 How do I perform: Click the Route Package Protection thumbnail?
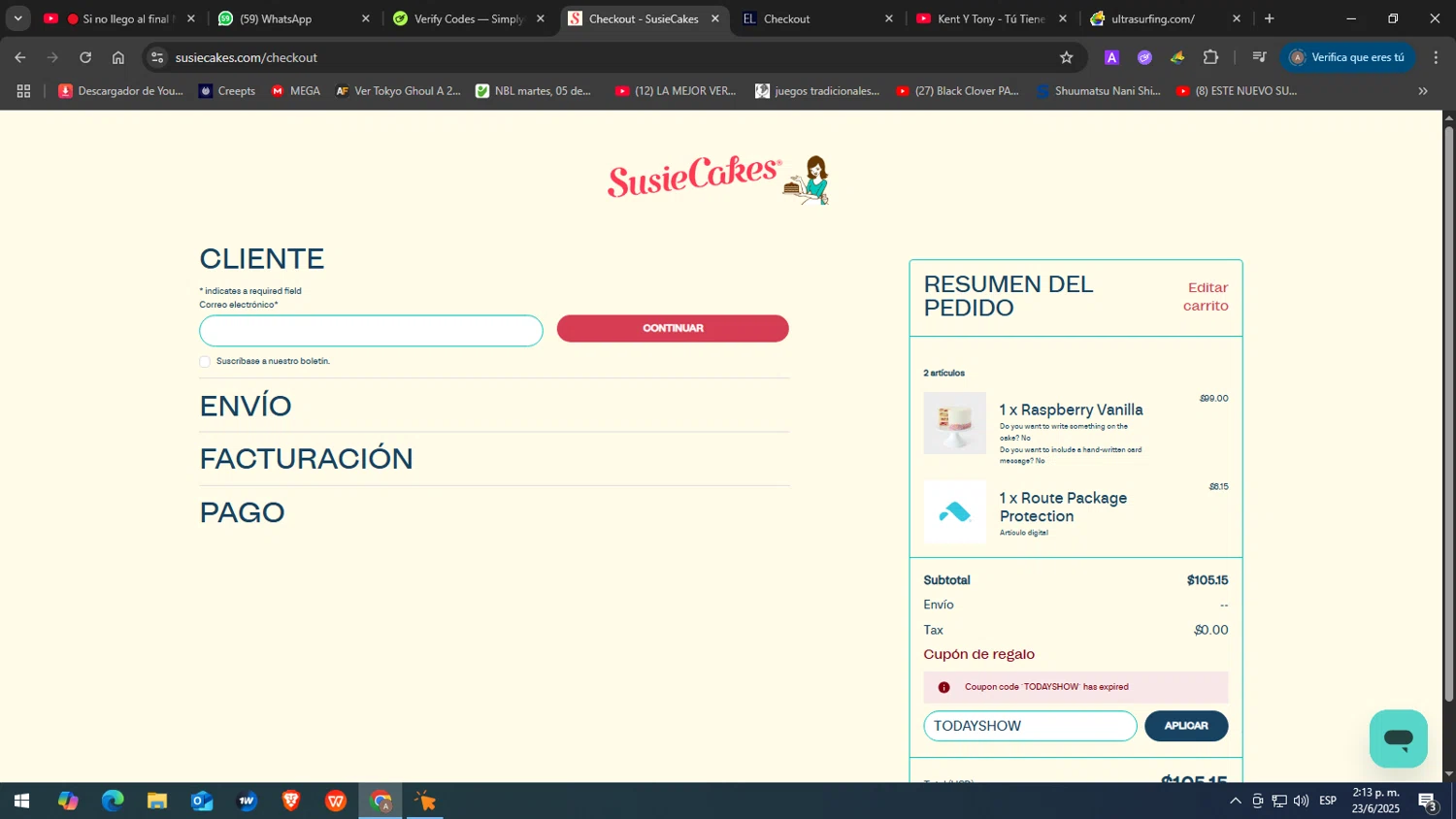(x=955, y=511)
